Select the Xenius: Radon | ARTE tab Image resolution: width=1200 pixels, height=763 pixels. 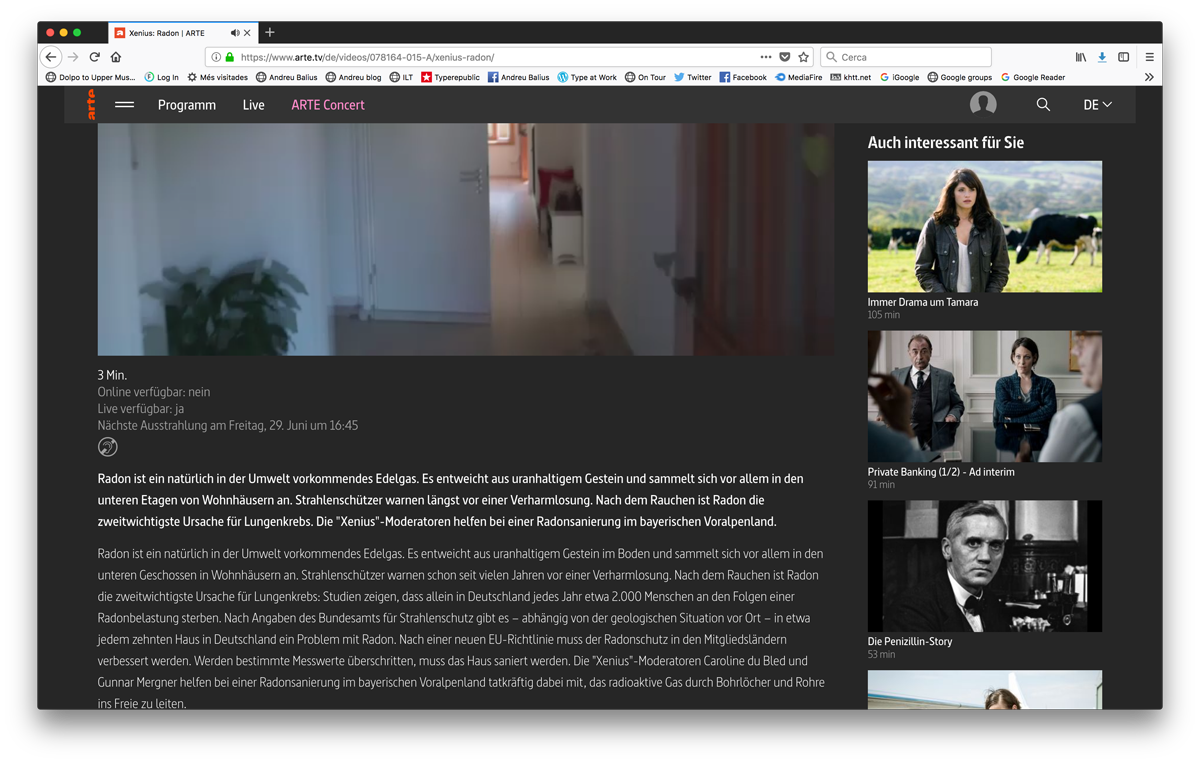182,33
